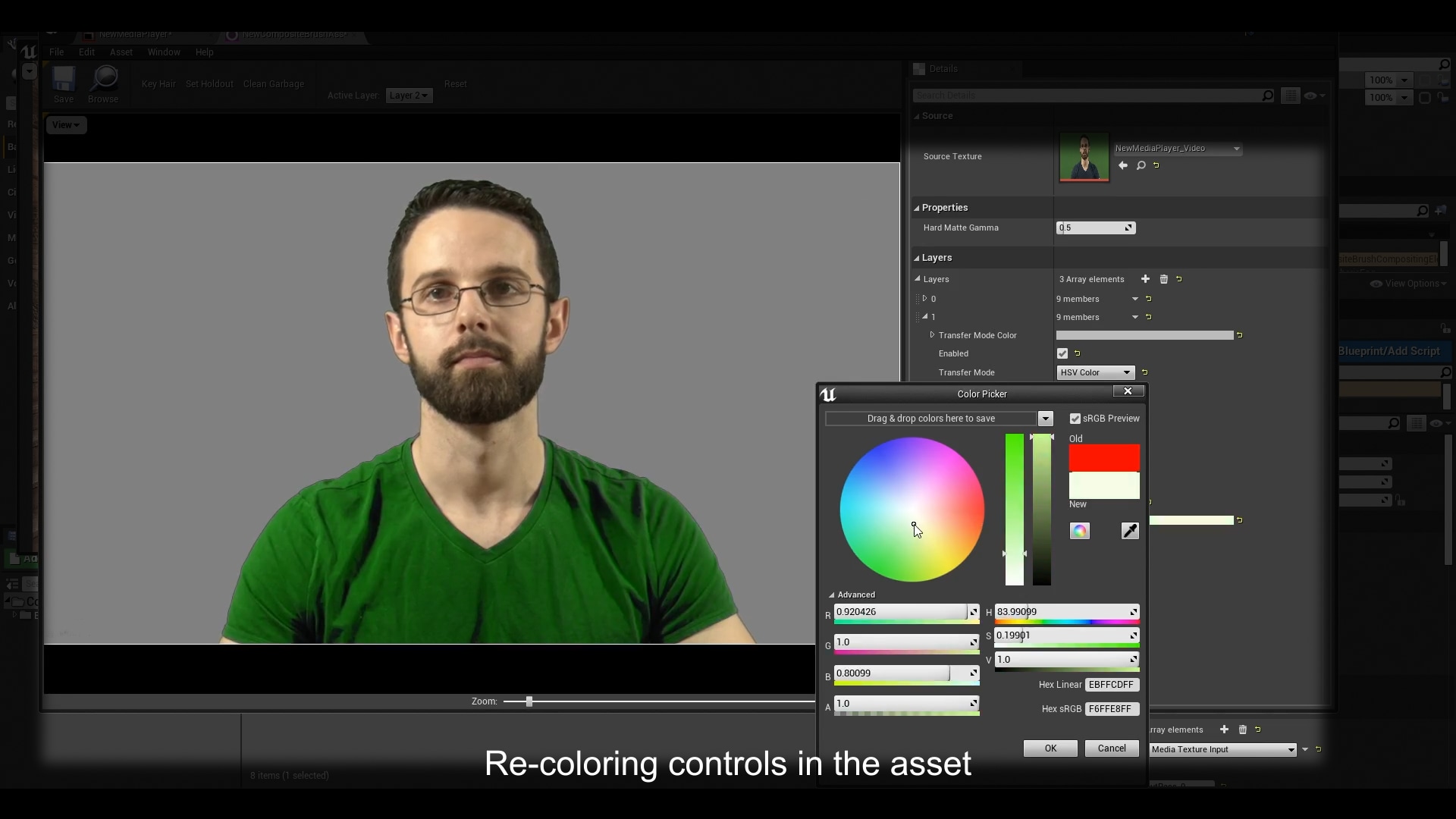Image resolution: width=1456 pixels, height=819 pixels.
Task: Click the Transfer Mode Color swatch
Action: 1145,335
